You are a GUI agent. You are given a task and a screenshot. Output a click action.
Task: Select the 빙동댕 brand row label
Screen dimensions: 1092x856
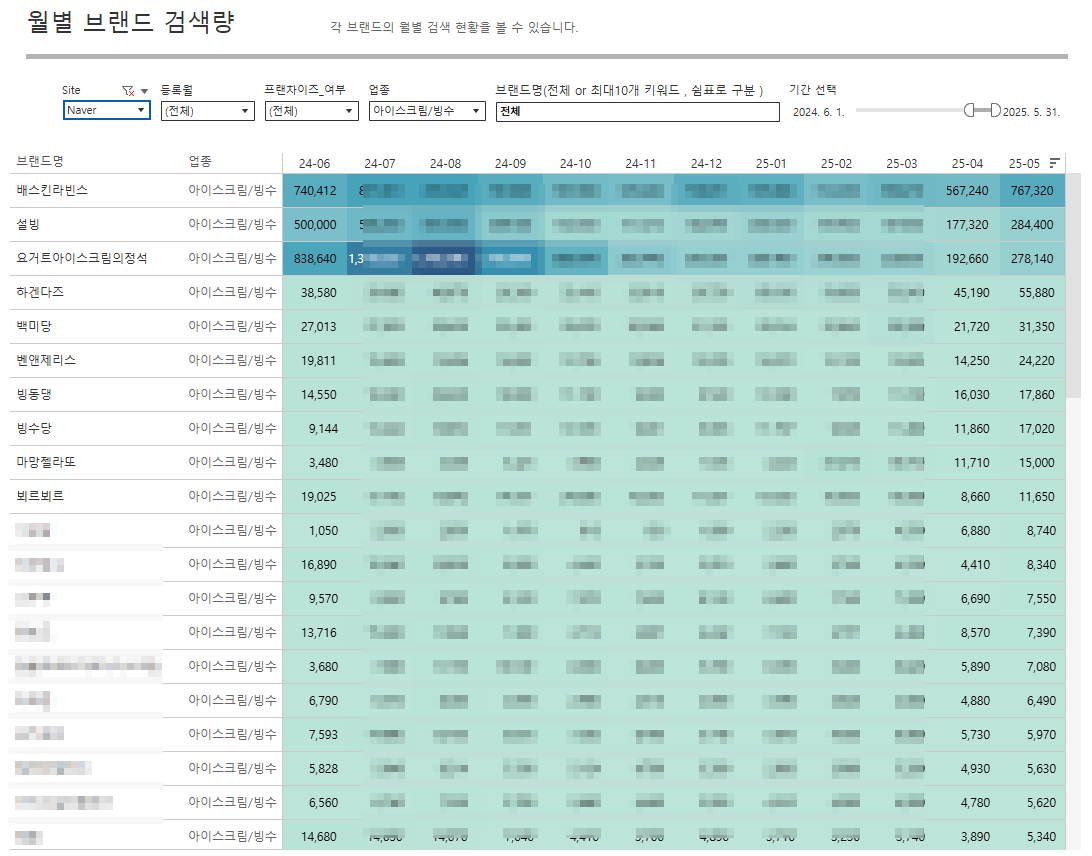(34, 394)
